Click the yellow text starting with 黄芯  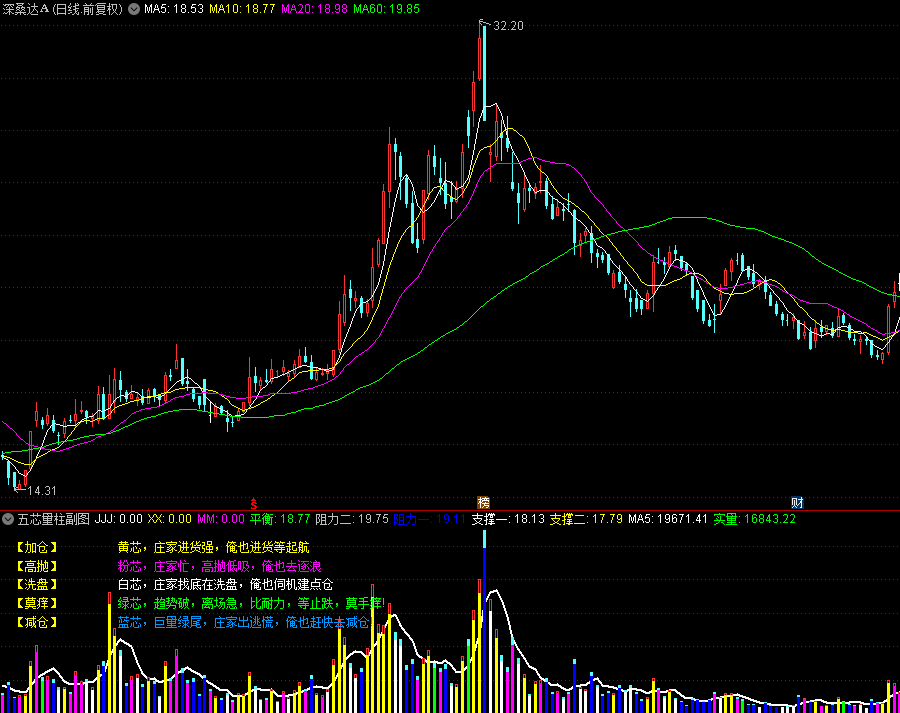[213, 547]
